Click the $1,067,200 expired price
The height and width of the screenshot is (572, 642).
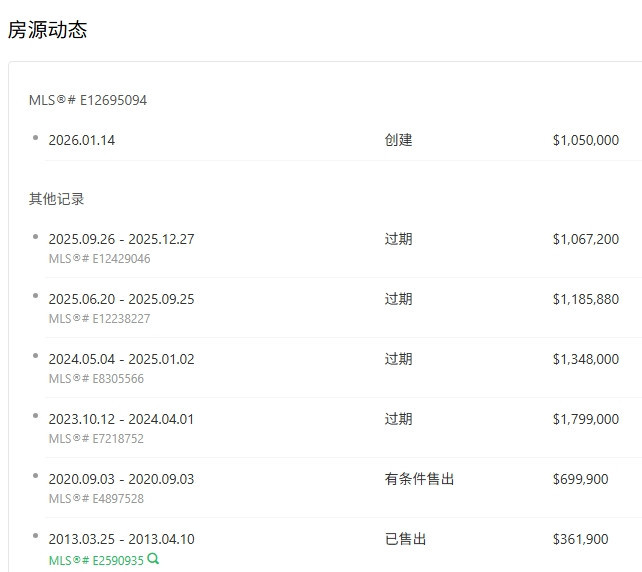(585, 239)
